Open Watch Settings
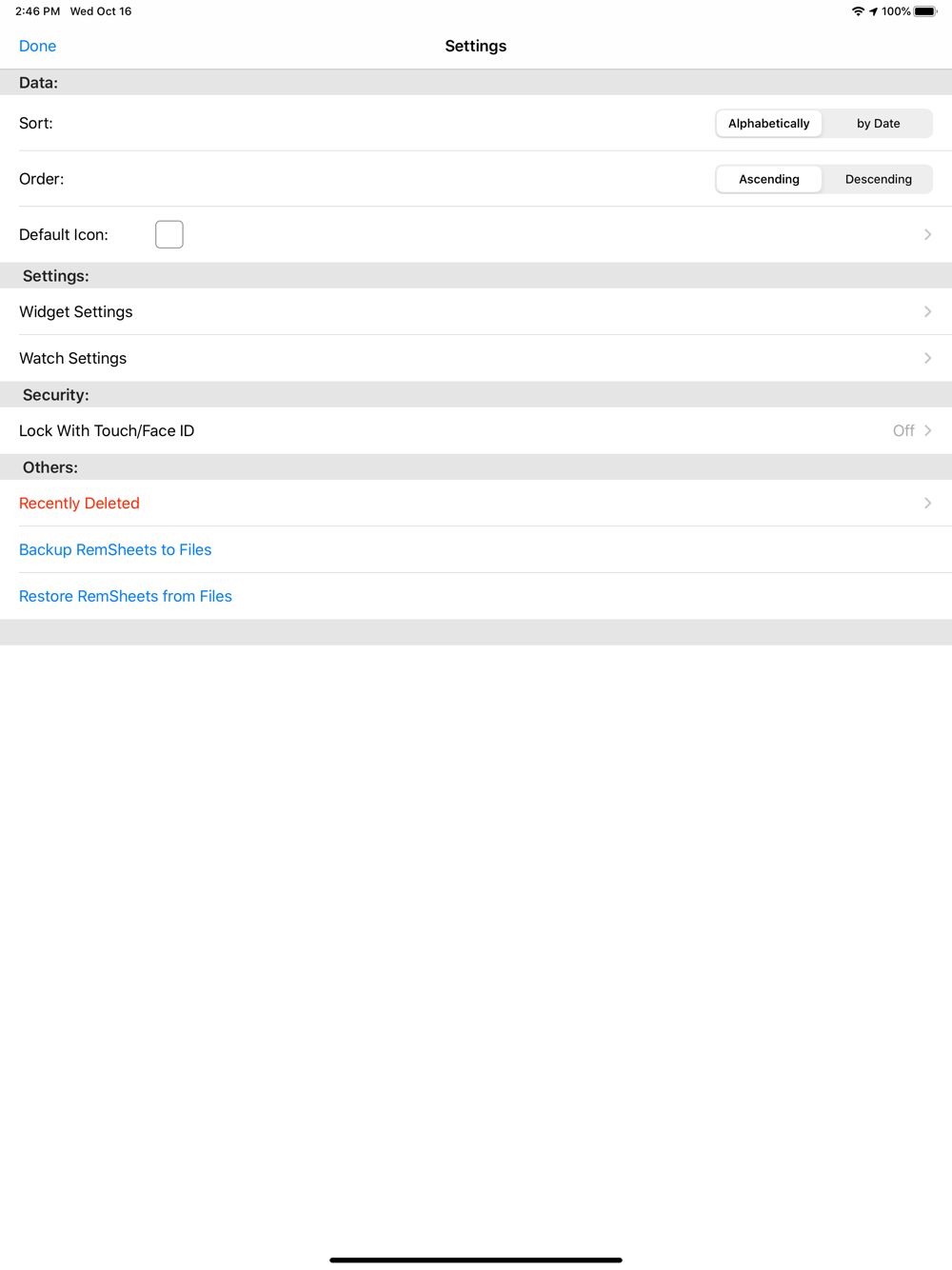952x1270 pixels. tap(476, 358)
